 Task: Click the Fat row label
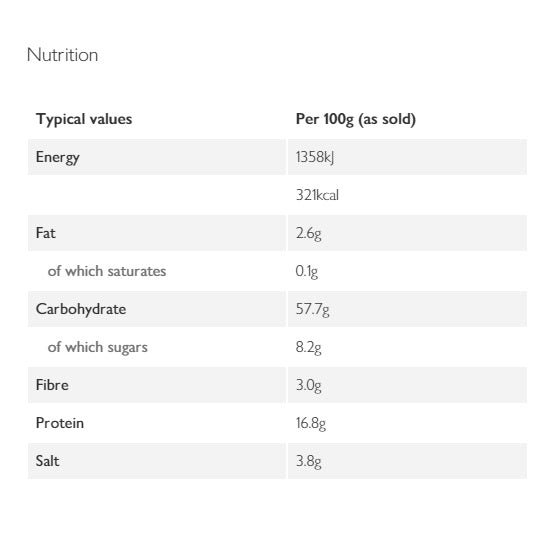(46, 233)
